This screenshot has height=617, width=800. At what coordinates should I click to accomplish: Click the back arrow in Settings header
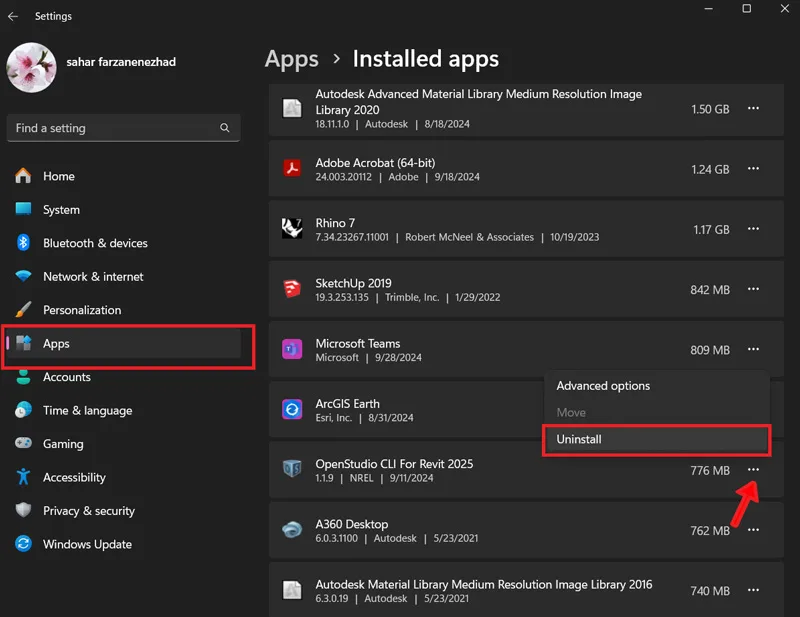[13, 16]
